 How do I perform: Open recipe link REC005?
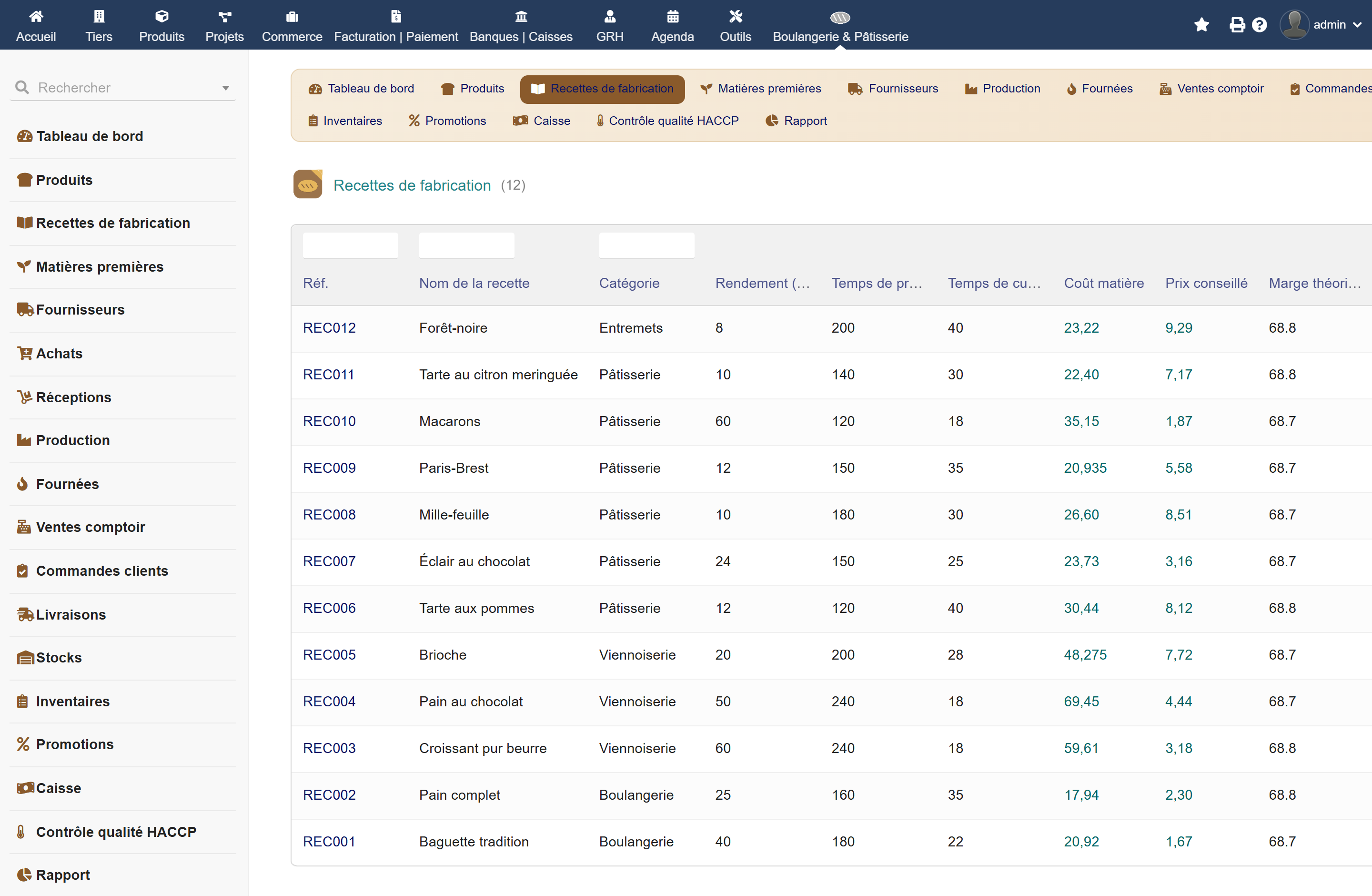[329, 654]
